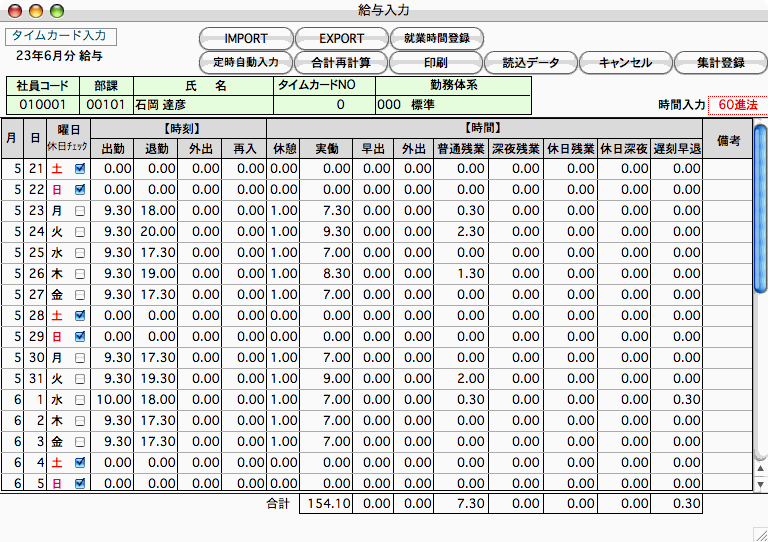This screenshot has width=768, height=542.
Task: Click the 備考 cell for May 31
Action: click(x=727, y=378)
